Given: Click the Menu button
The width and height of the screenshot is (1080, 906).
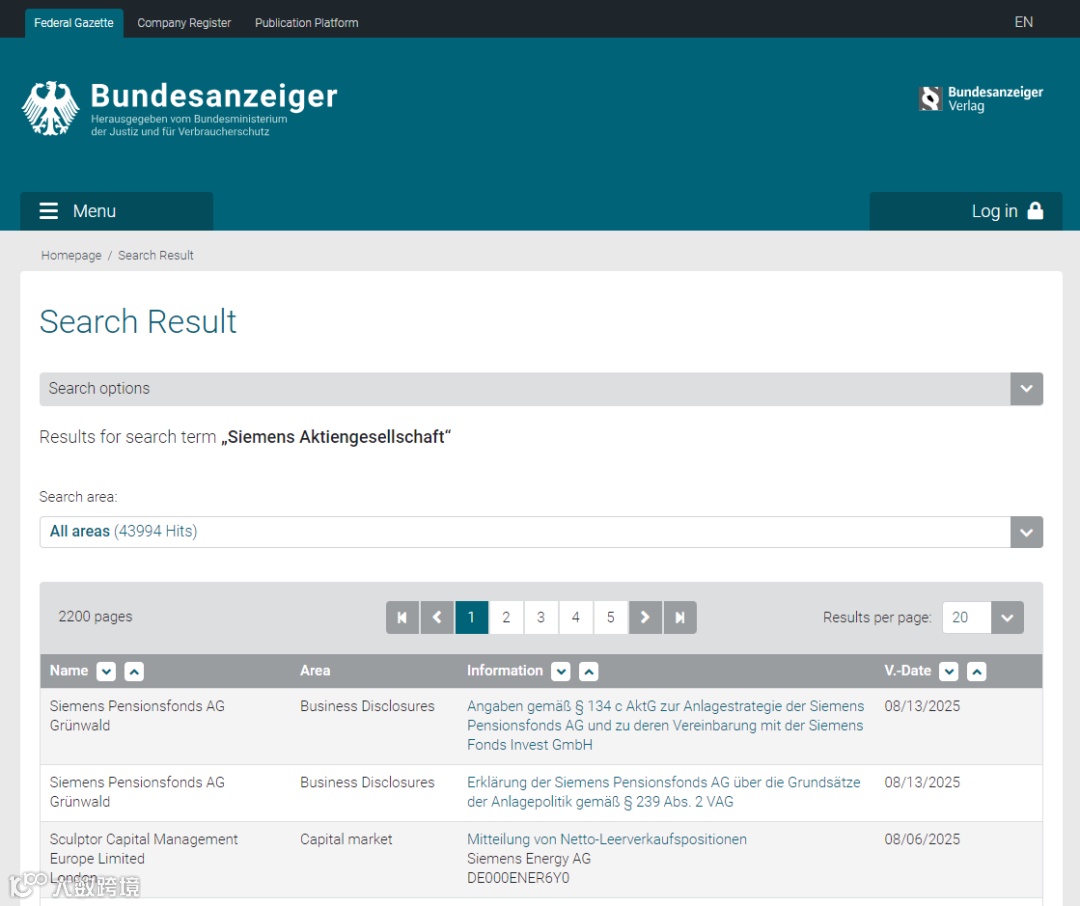Looking at the screenshot, I should tap(116, 211).
